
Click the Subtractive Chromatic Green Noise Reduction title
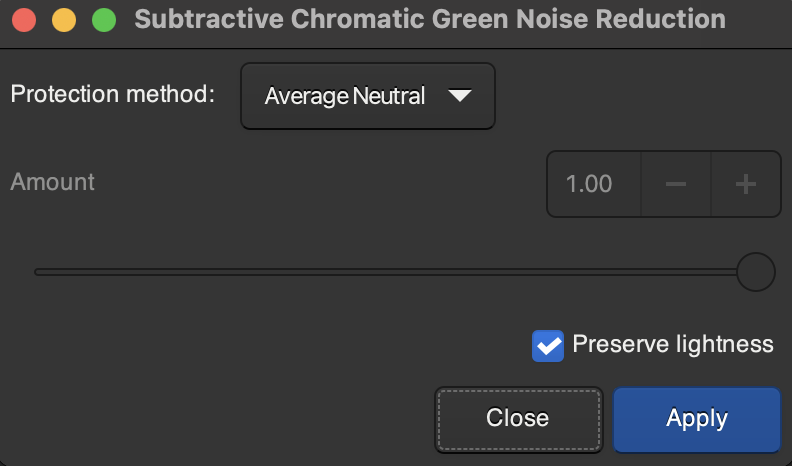click(x=430, y=20)
